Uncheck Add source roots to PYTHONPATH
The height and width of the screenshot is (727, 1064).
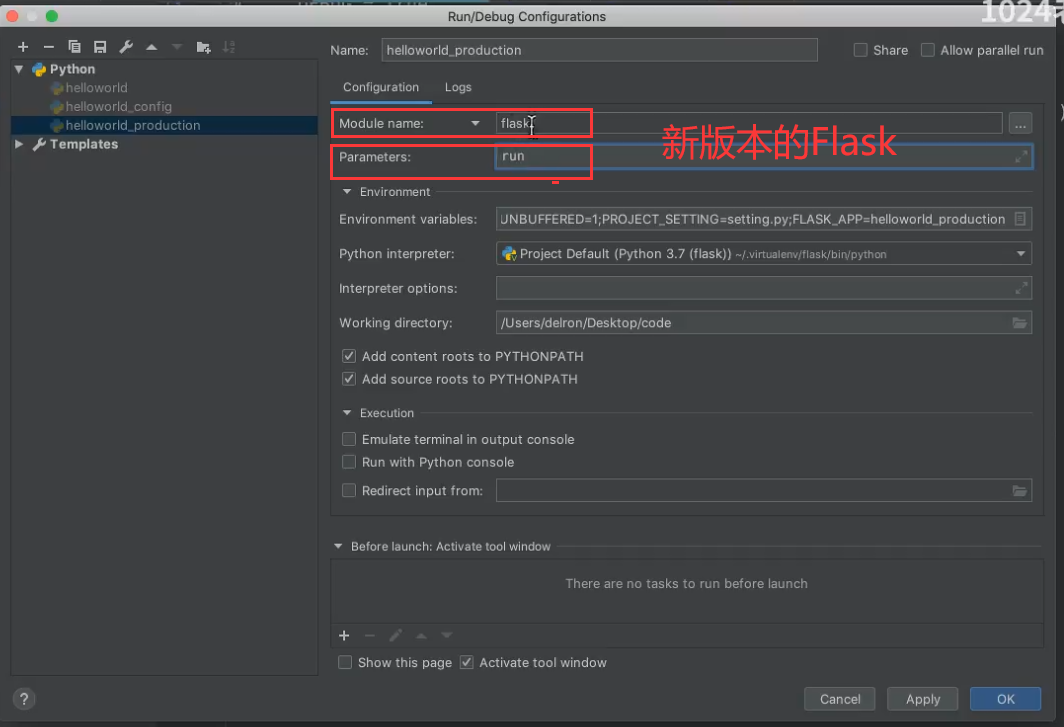coord(349,379)
